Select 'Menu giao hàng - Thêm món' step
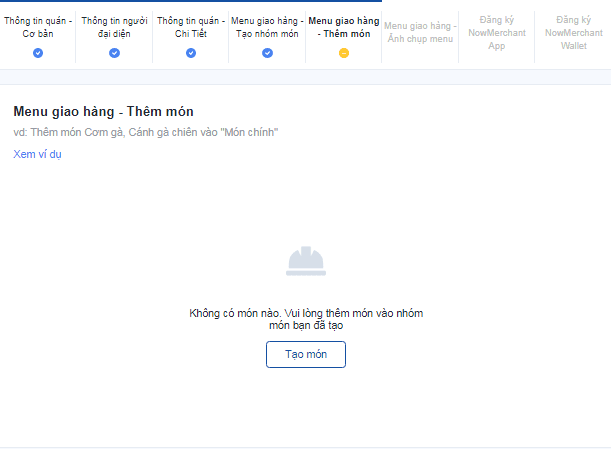This screenshot has width=611, height=449. tap(344, 27)
